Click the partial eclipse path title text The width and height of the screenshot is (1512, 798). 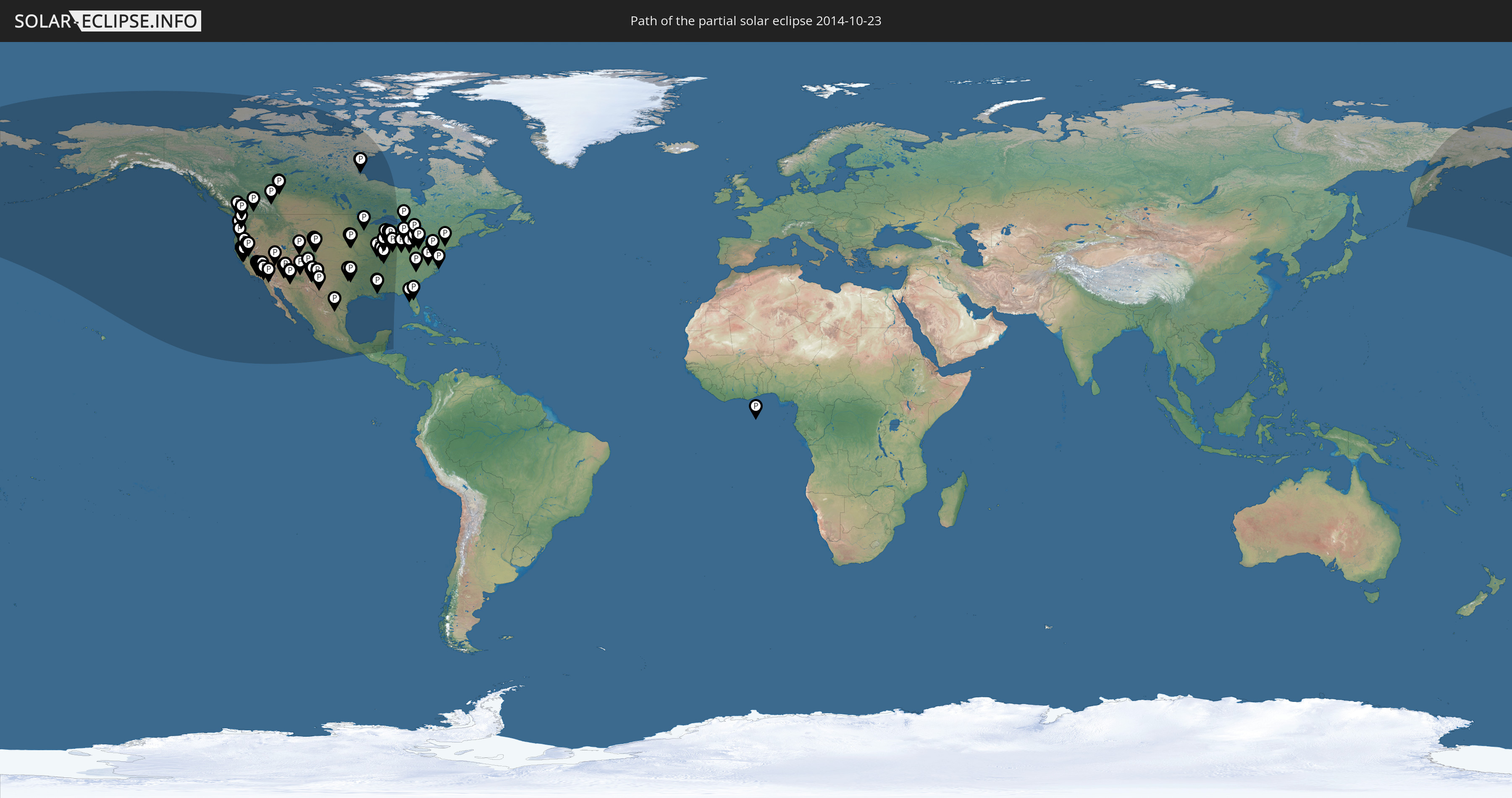click(756, 21)
